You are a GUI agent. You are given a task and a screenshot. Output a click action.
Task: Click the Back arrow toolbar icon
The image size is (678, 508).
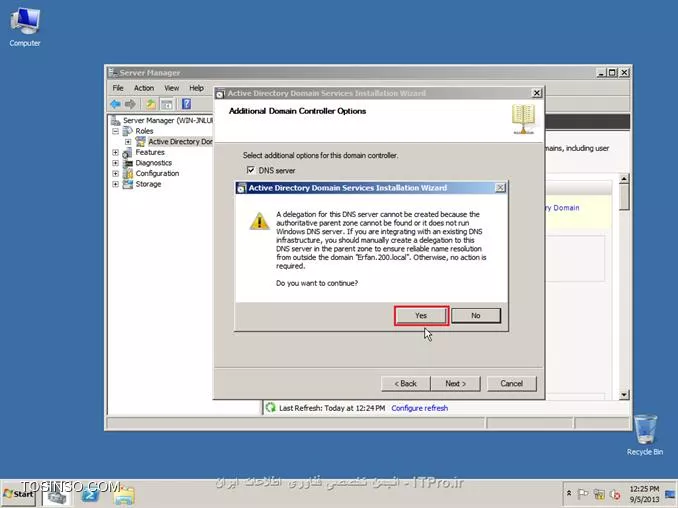pos(115,104)
